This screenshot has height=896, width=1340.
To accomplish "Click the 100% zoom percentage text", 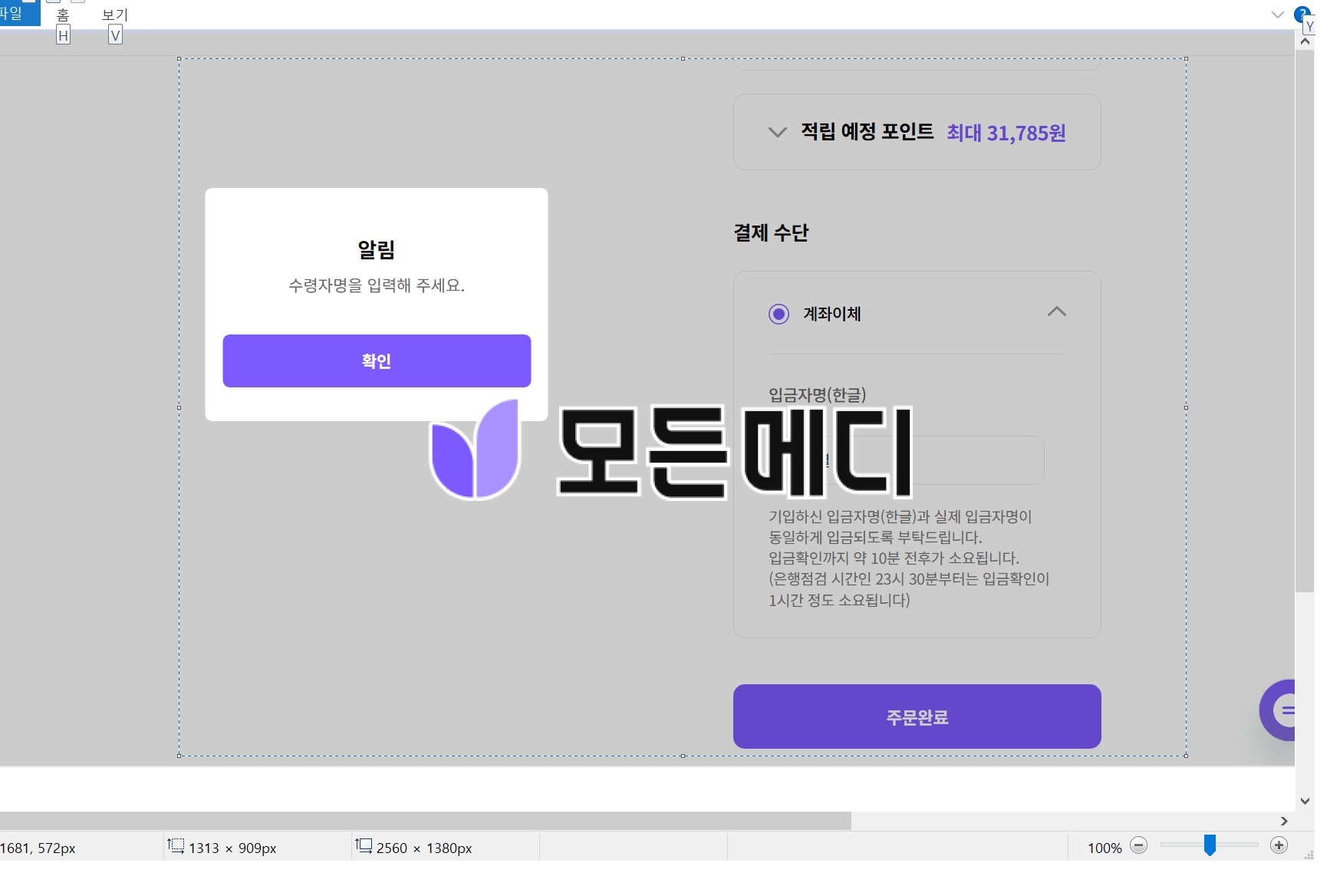I will [x=1105, y=848].
